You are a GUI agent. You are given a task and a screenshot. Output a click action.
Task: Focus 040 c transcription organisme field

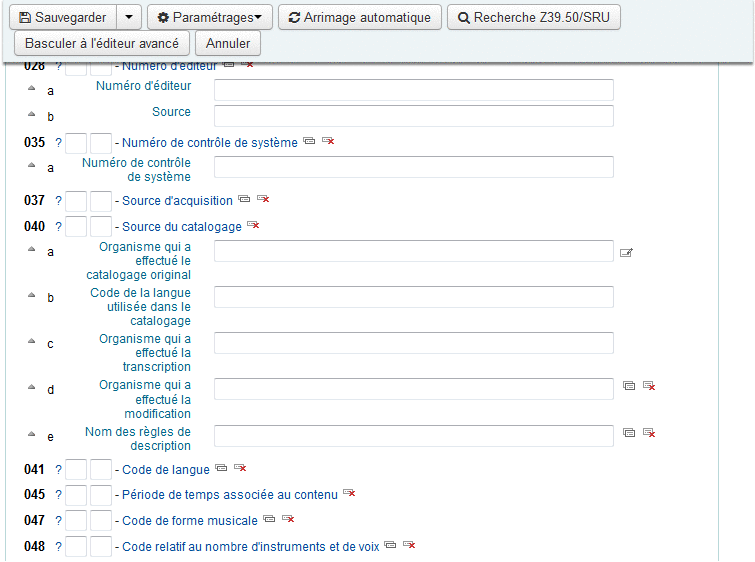click(x=414, y=343)
